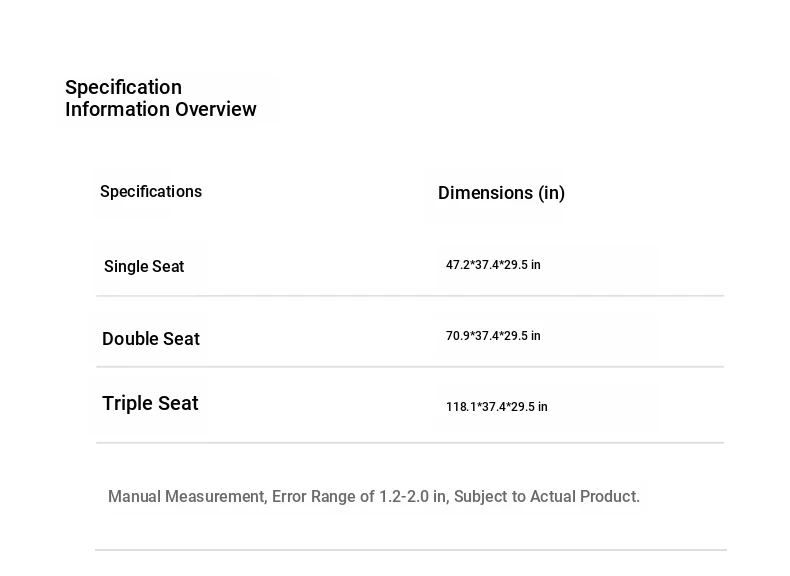Image resolution: width=790 pixels, height=576 pixels.
Task: Click the divider line below the Double Seat row
Action: point(410,367)
